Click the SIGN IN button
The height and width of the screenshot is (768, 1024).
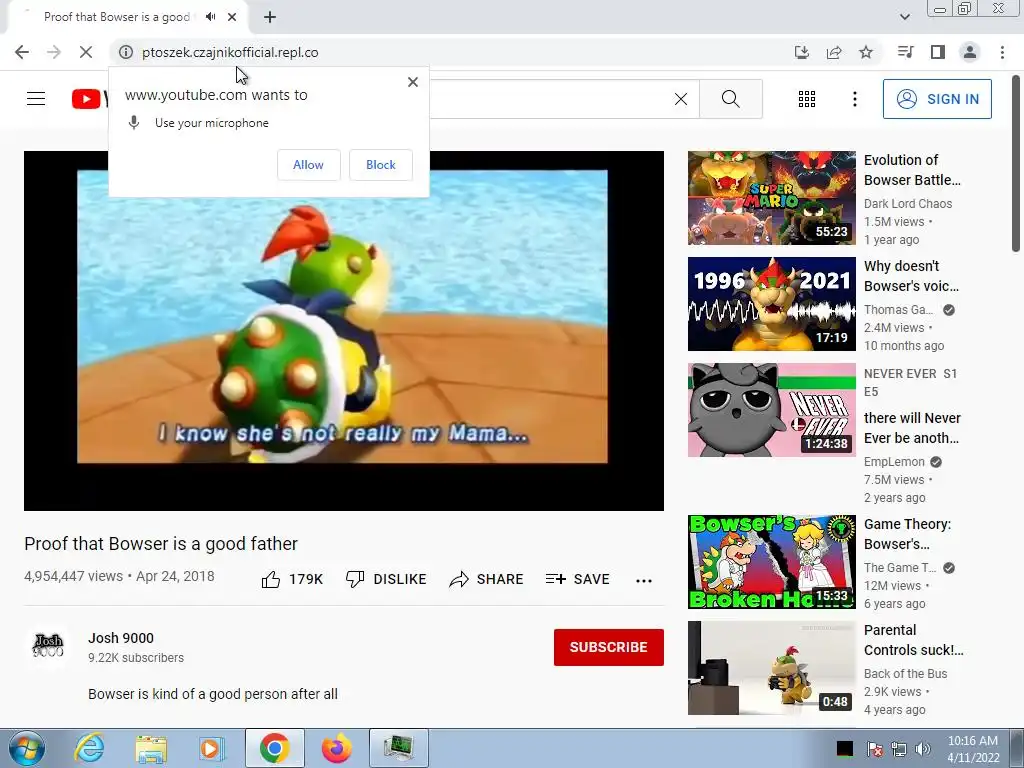click(x=936, y=99)
